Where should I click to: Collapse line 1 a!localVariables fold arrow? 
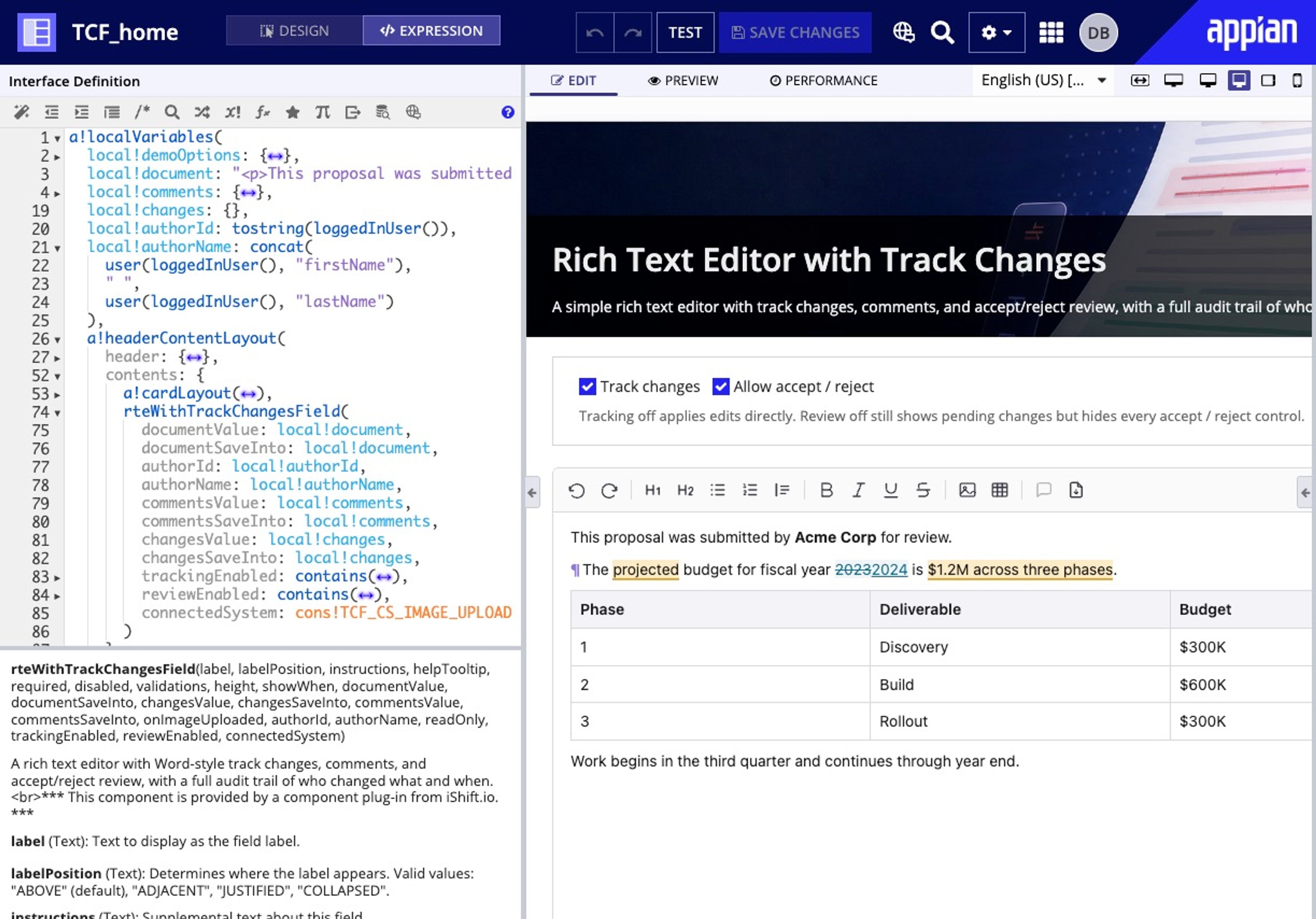(57, 138)
